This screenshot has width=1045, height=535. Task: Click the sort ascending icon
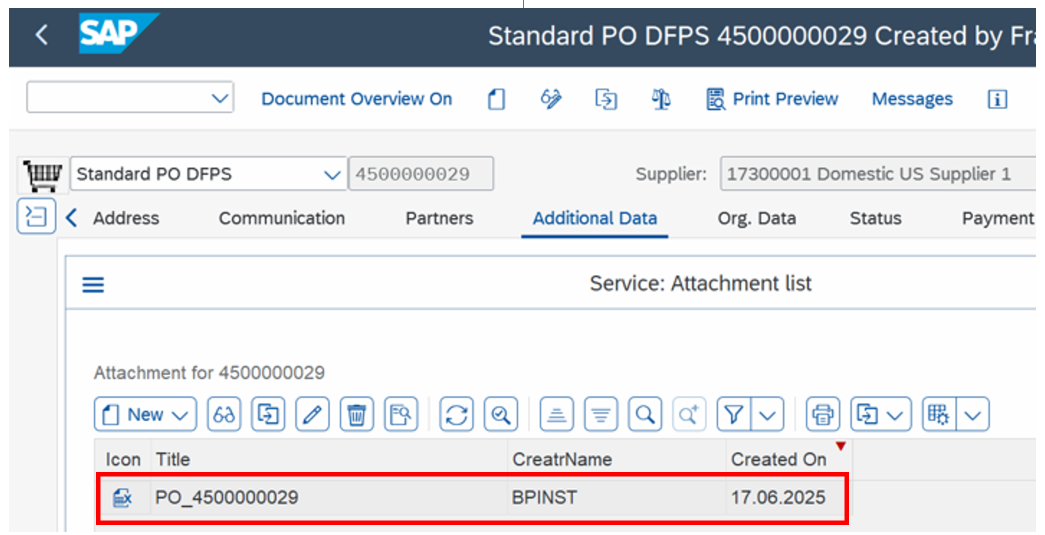coord(557,414)
